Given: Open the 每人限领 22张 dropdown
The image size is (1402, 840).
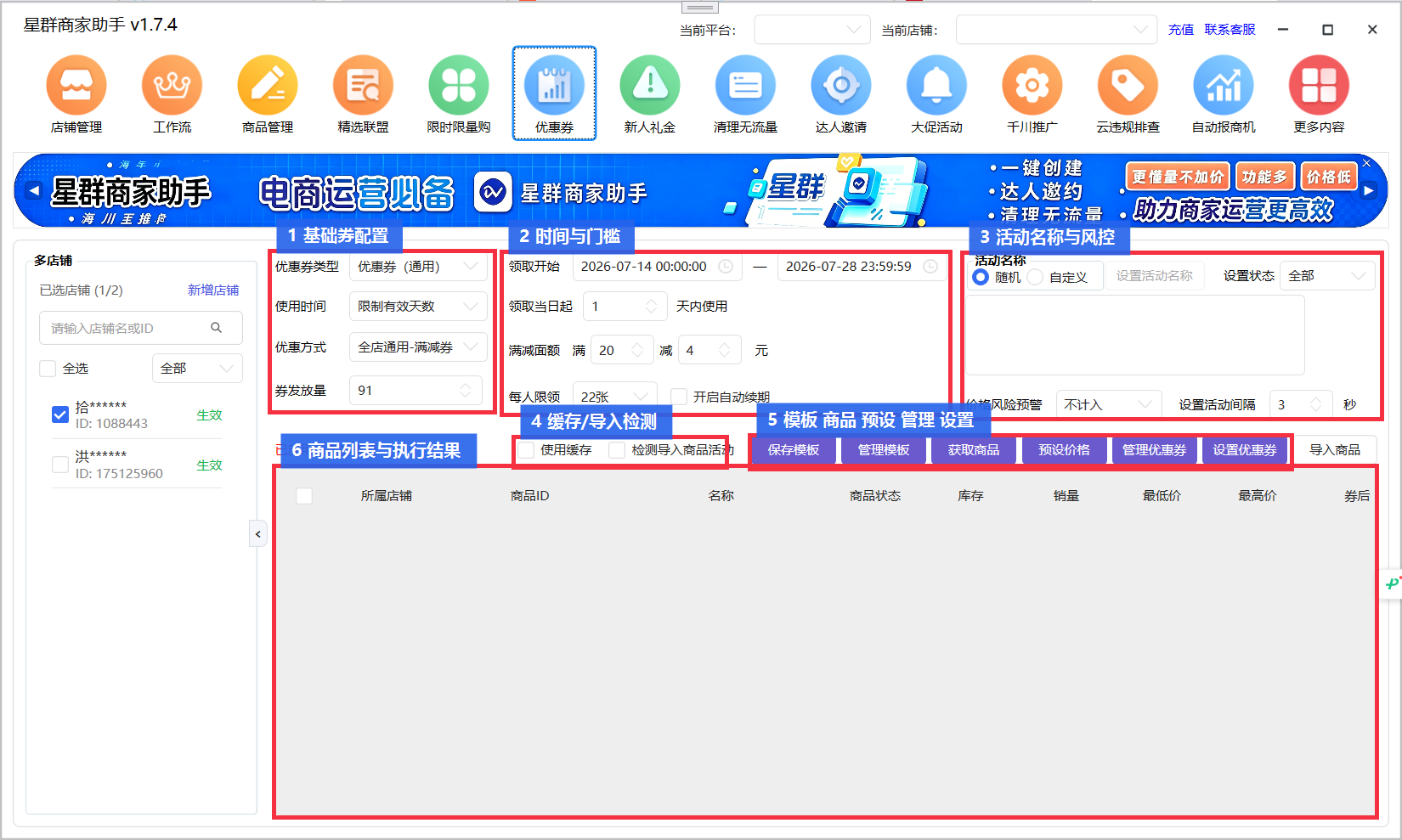Looking at the screenshot, I should point(615,397).
